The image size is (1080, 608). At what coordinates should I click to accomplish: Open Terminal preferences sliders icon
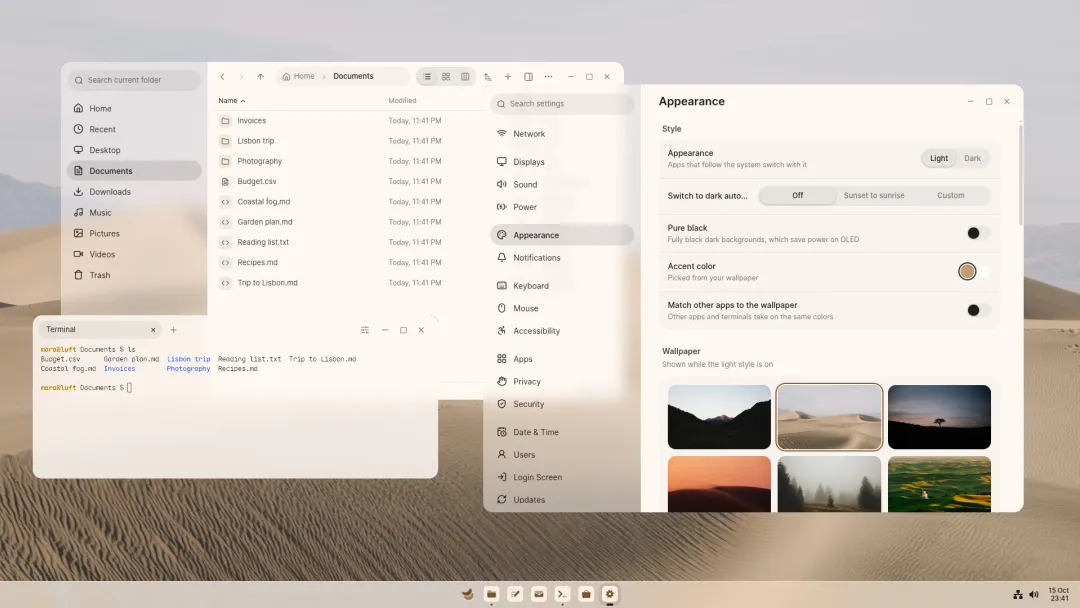pyautogui.click(x=365, y=330)
